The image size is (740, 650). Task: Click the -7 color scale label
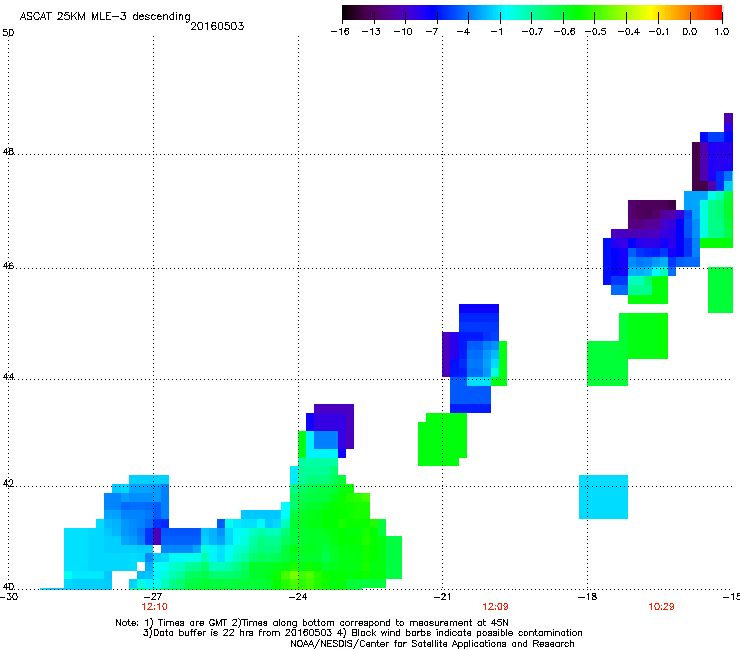[x=432, y=32]
